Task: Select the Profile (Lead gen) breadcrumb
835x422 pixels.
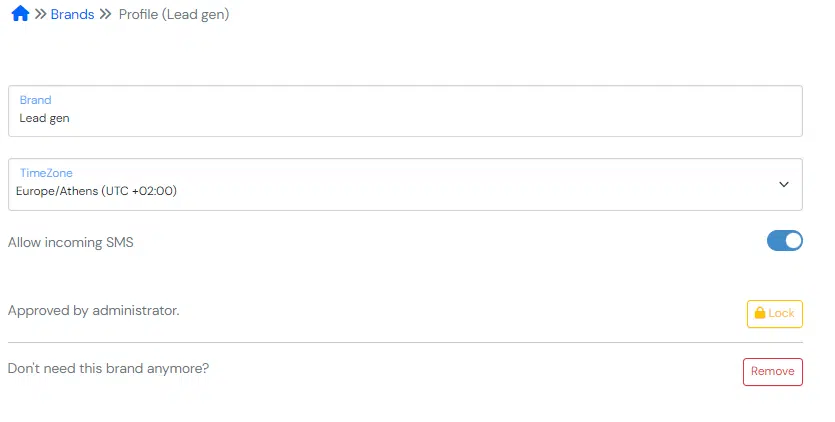Action: [x=174, y=14]
